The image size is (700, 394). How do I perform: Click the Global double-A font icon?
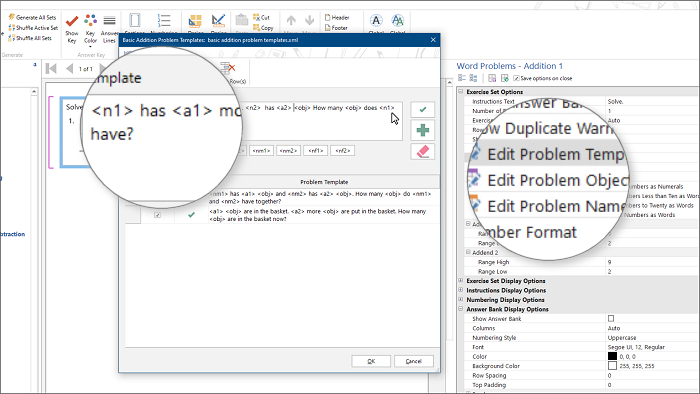click(x=397, y=21)
